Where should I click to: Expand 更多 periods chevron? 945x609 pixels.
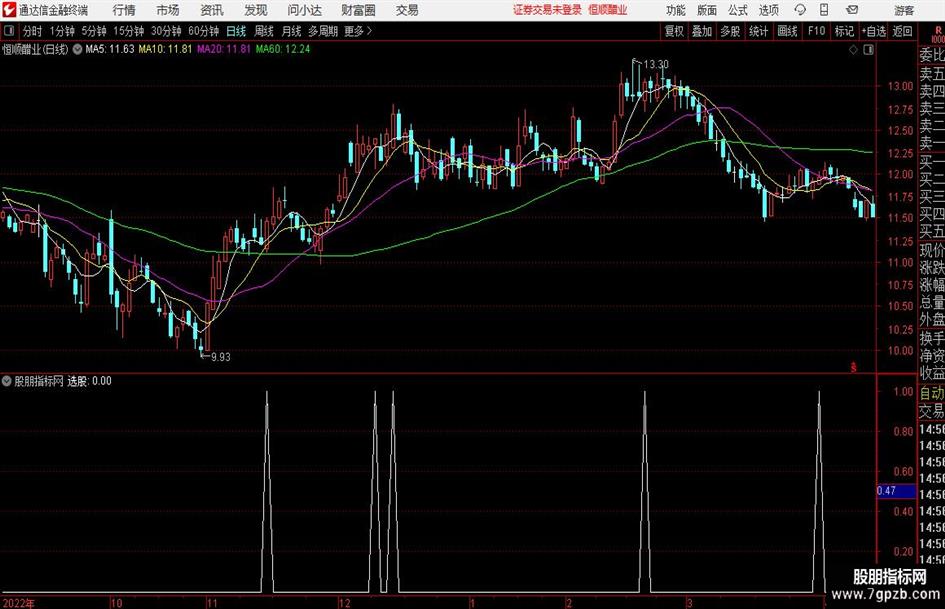coord(358,31)
